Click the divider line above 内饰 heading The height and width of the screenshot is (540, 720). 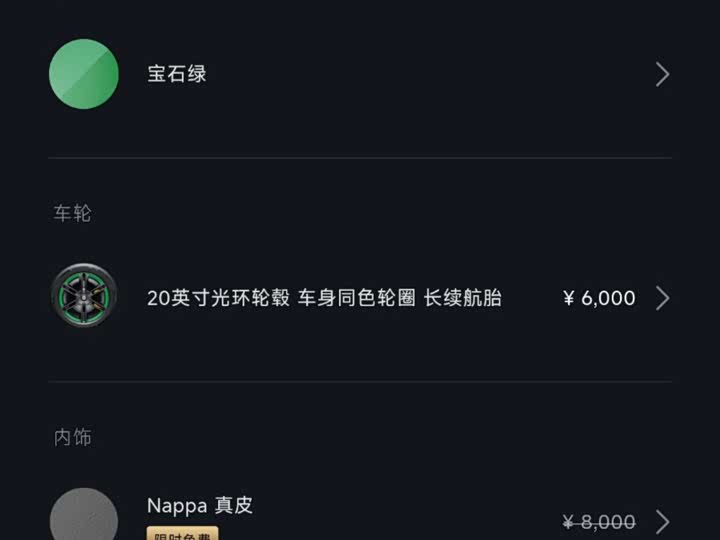pyautogui.click(x=360, y=381)
